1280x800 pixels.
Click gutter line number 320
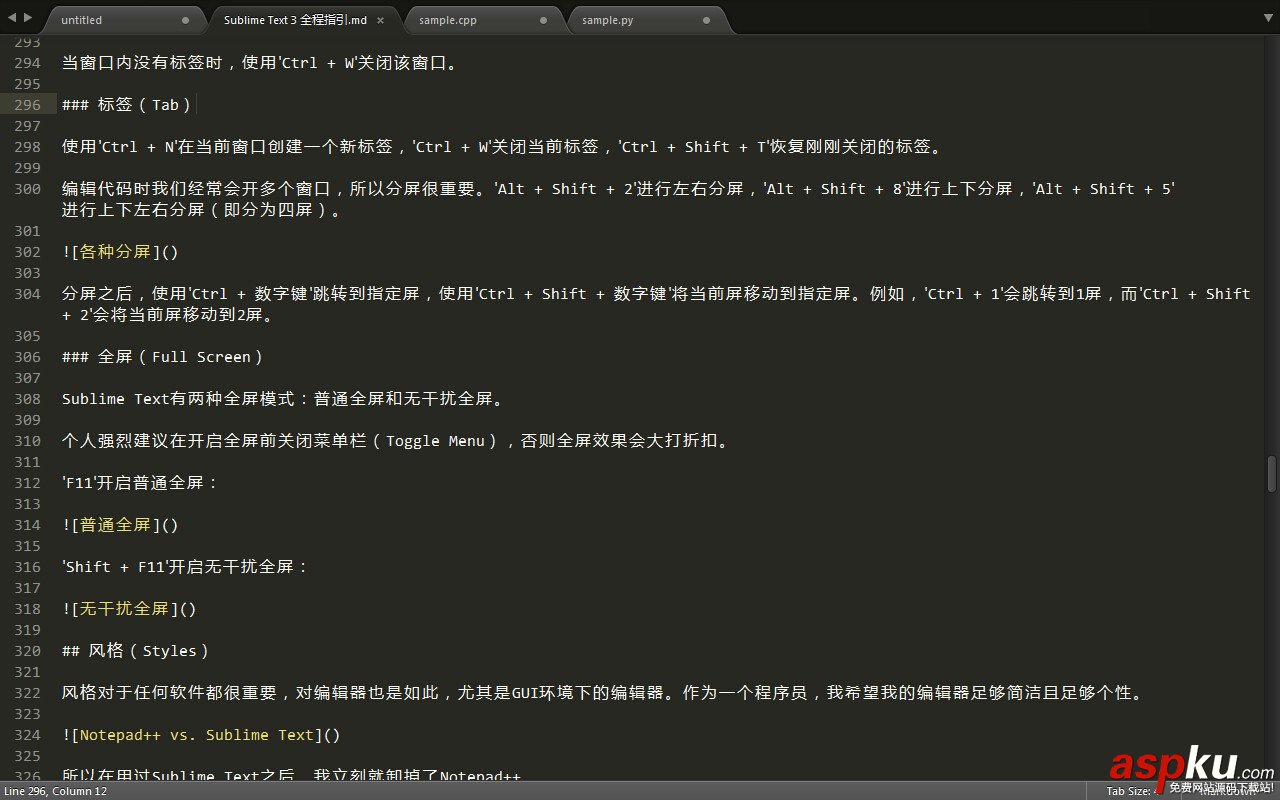[x=27, y=651]
